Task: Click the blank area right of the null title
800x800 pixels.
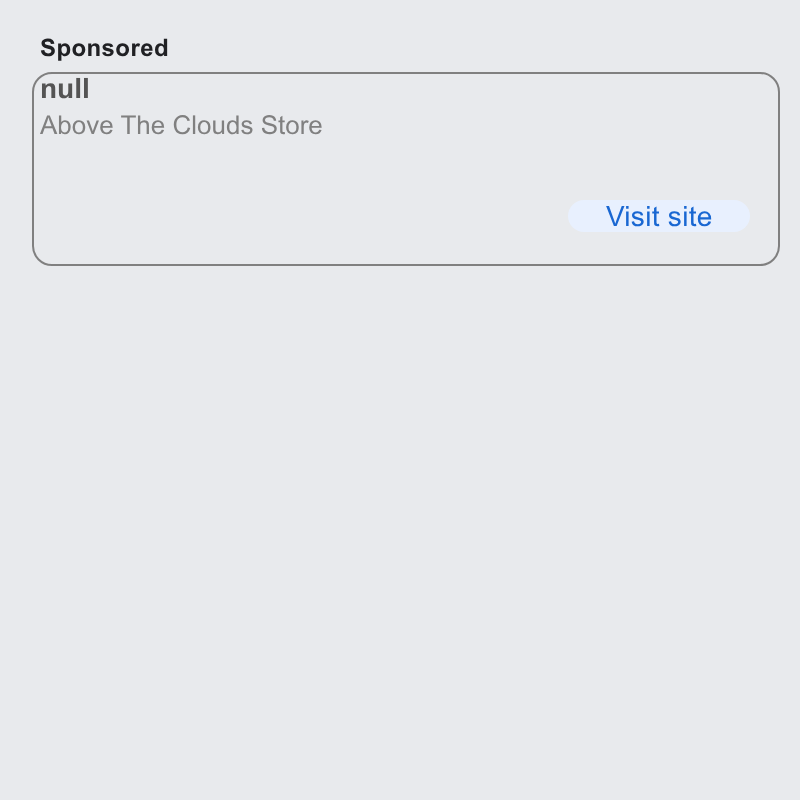Action: (x=429, y=89)
